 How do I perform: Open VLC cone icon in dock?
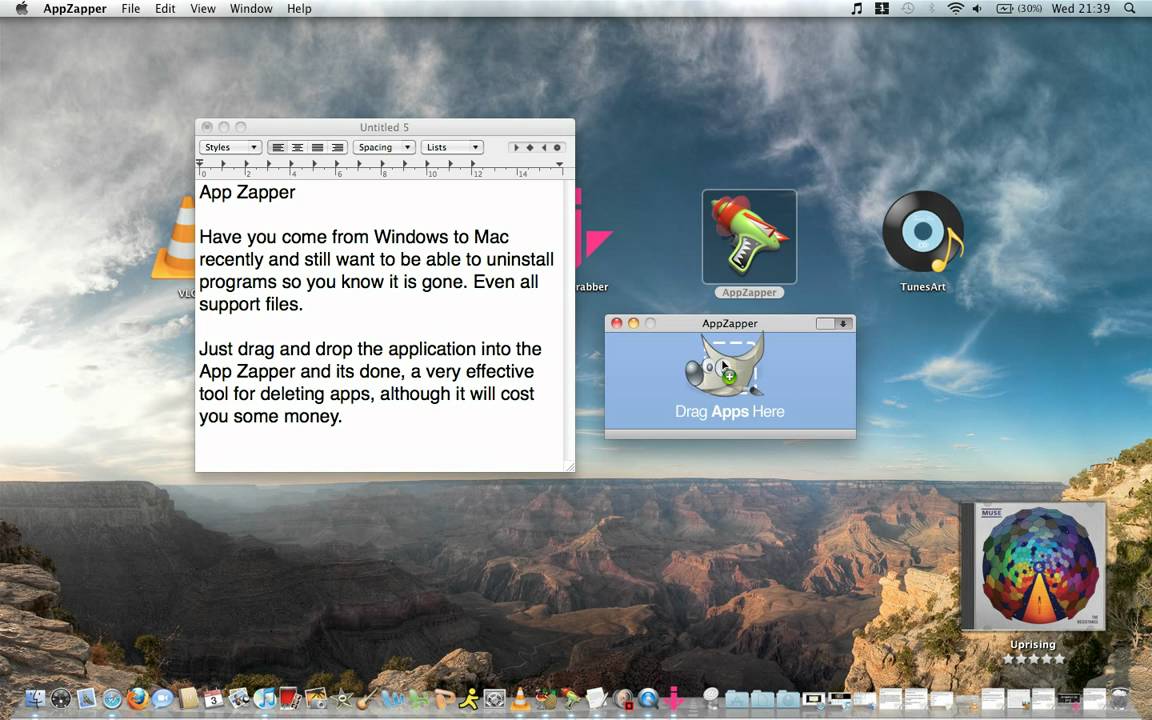tap(520, 699)
